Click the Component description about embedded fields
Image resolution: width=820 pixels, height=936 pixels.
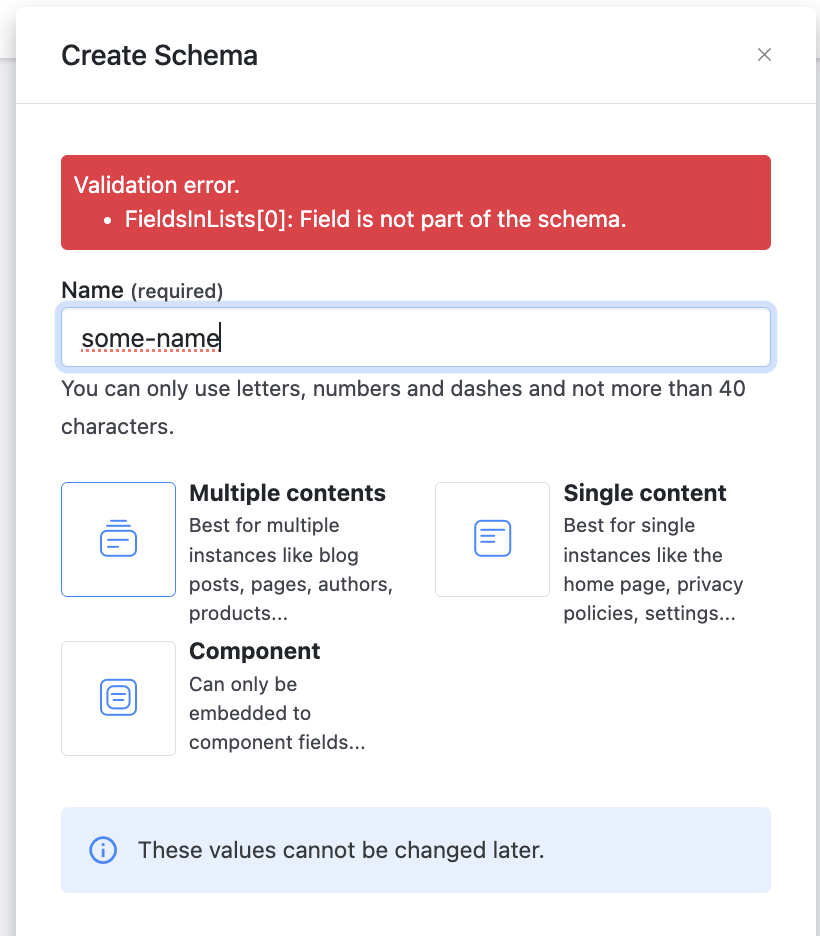tap(275, 713)
